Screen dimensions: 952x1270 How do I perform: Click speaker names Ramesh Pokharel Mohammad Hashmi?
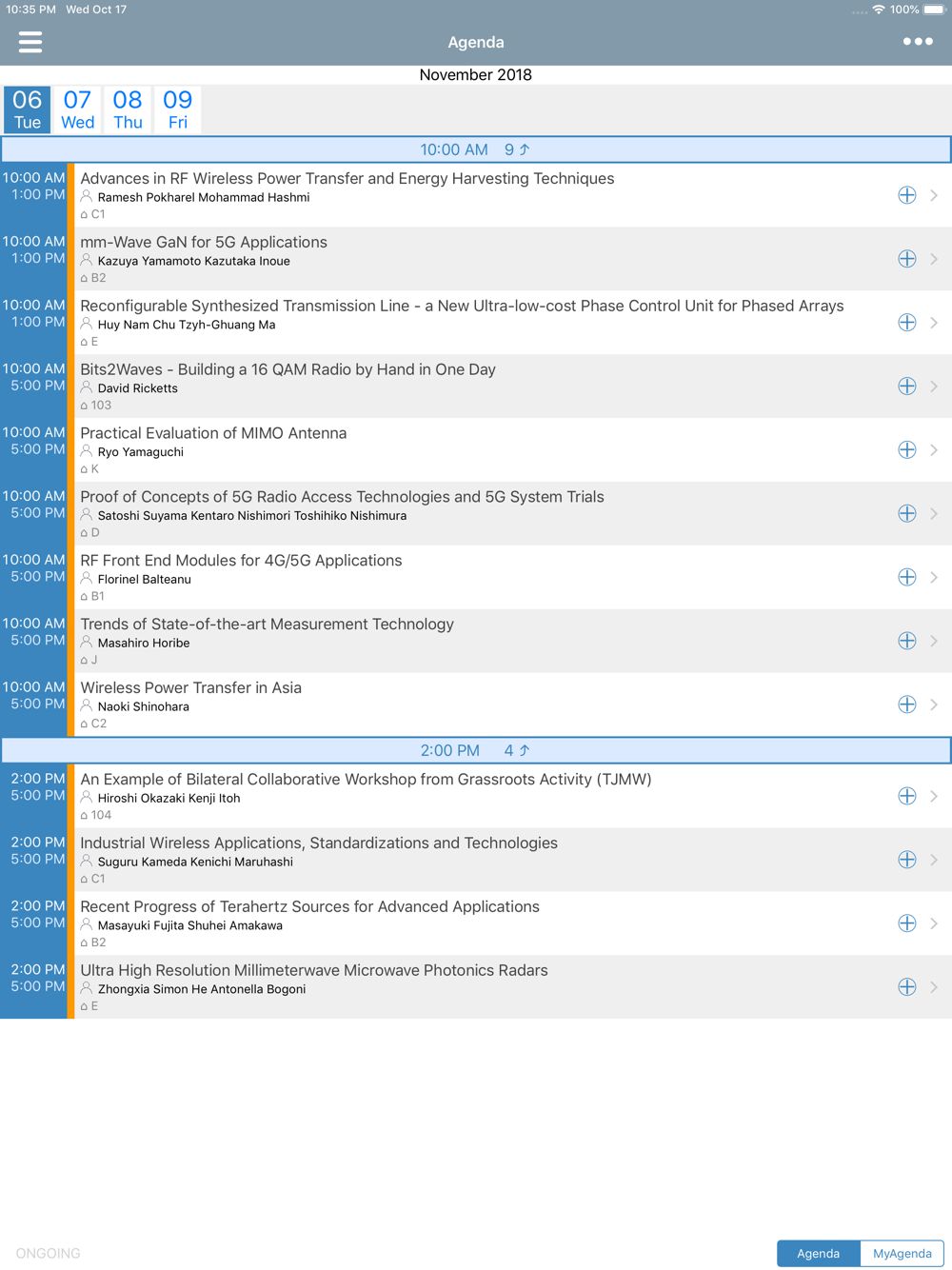pyautogui.click(x=204, y=197)
